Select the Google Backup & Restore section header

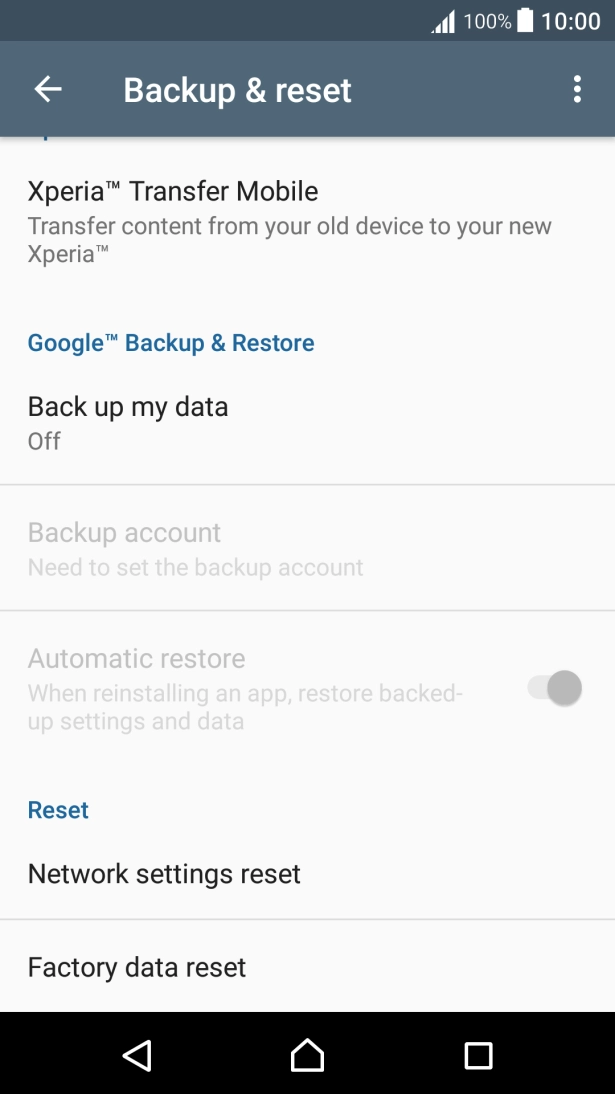(170, 342)
